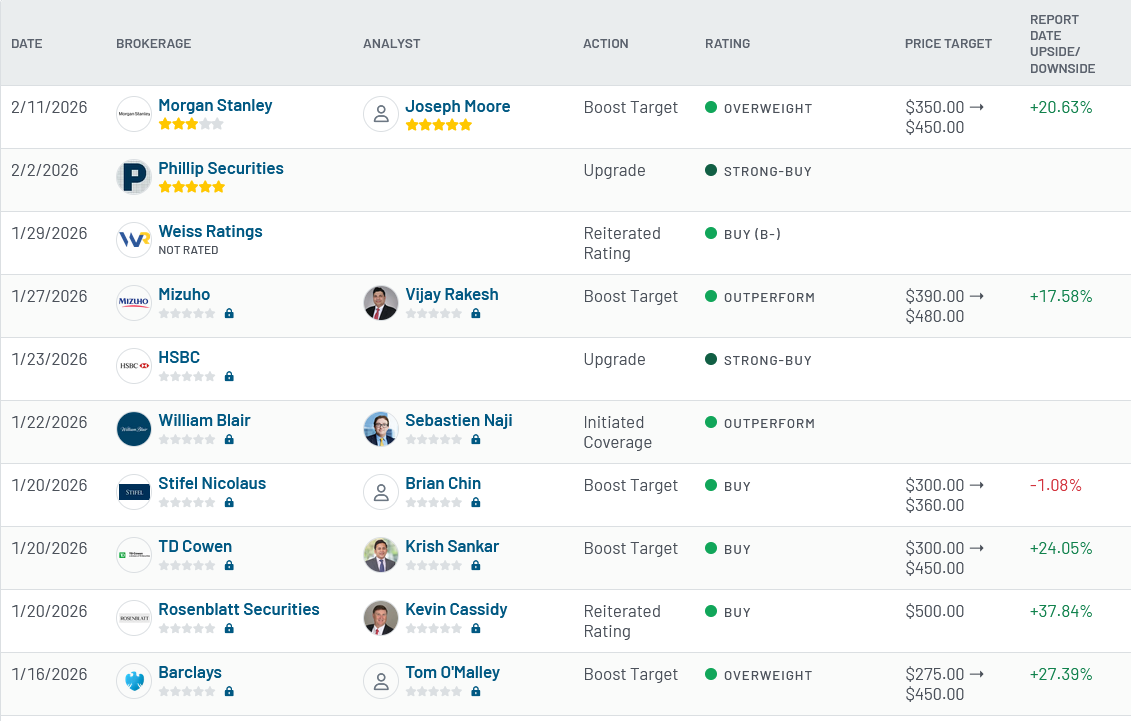The width and height of the screenshot is (1131, 721).
Task: Click the NOT RATED label
Action: click(188, 250)
